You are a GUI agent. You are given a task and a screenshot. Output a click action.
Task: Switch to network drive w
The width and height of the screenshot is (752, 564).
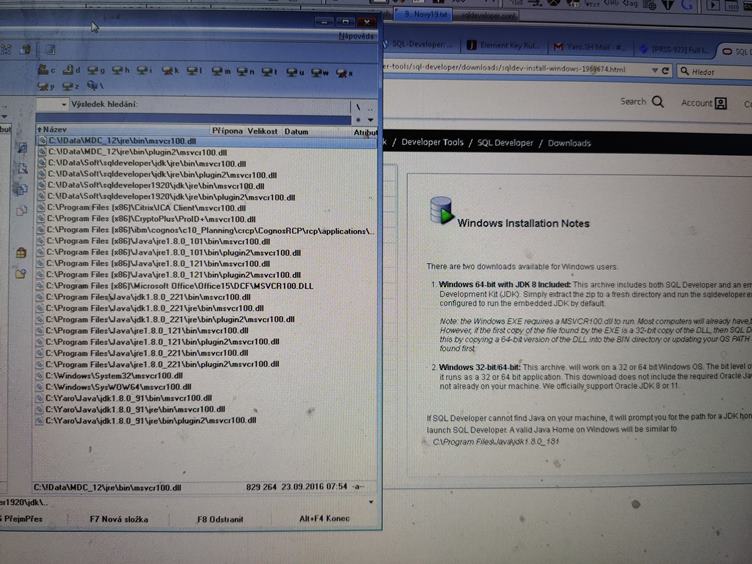(320, 72)
